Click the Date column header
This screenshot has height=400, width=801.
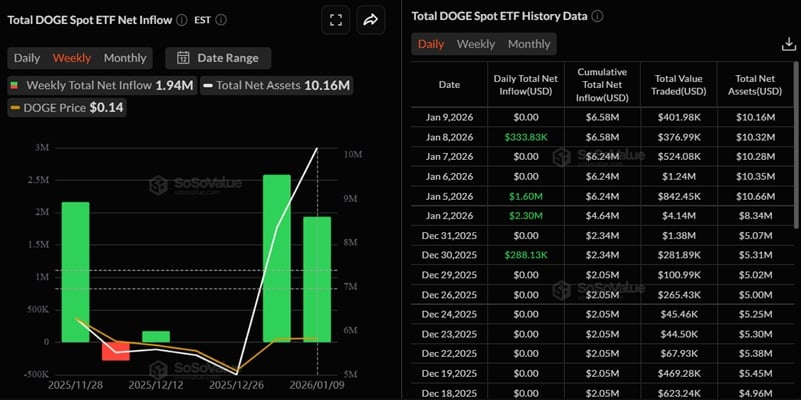449,85
